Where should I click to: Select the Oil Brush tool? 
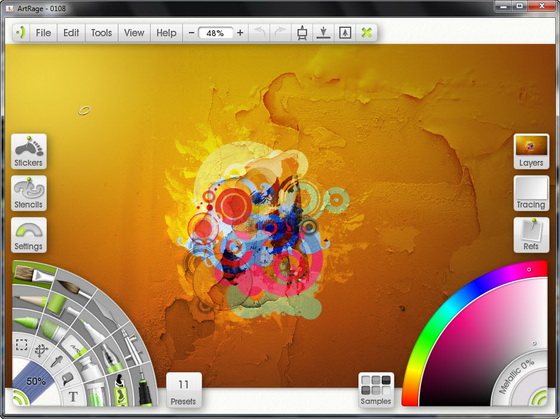[33, 274]
